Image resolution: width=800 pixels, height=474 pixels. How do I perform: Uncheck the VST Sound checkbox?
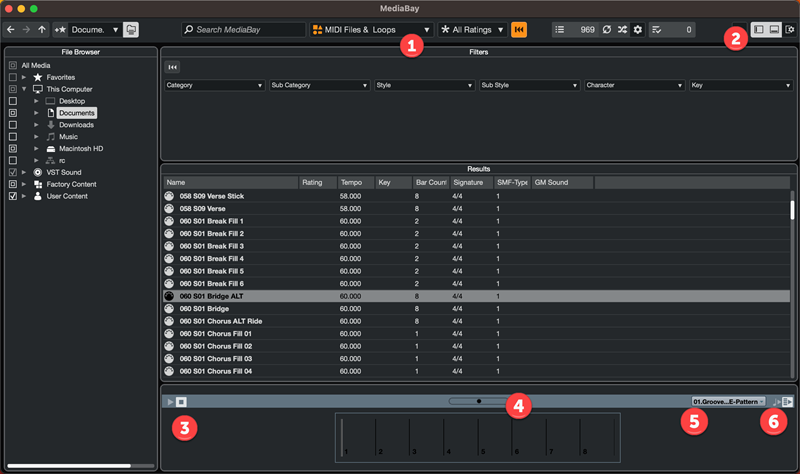[x=13, y=172]
